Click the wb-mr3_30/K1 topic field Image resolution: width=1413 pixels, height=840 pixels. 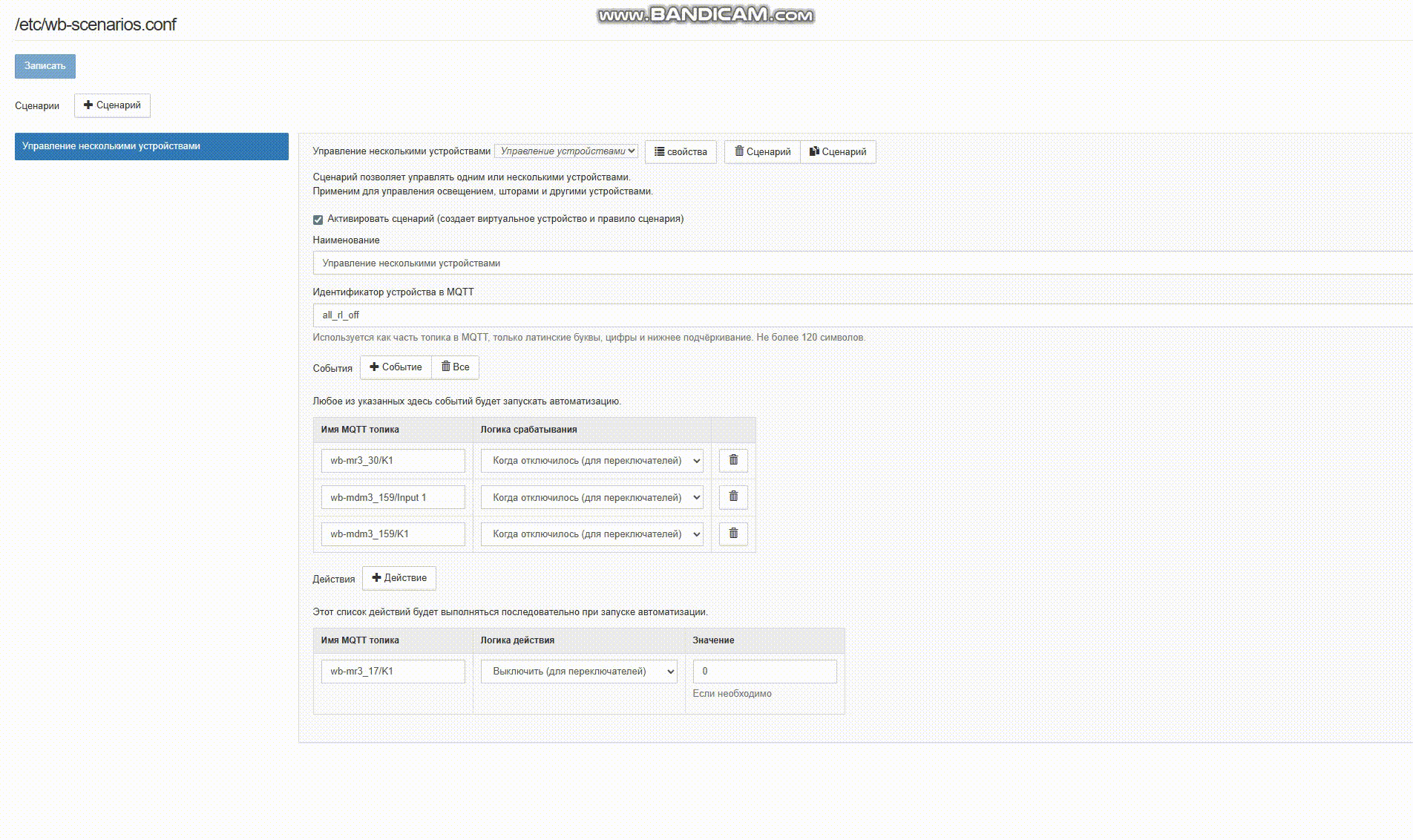tap(393, 461)
